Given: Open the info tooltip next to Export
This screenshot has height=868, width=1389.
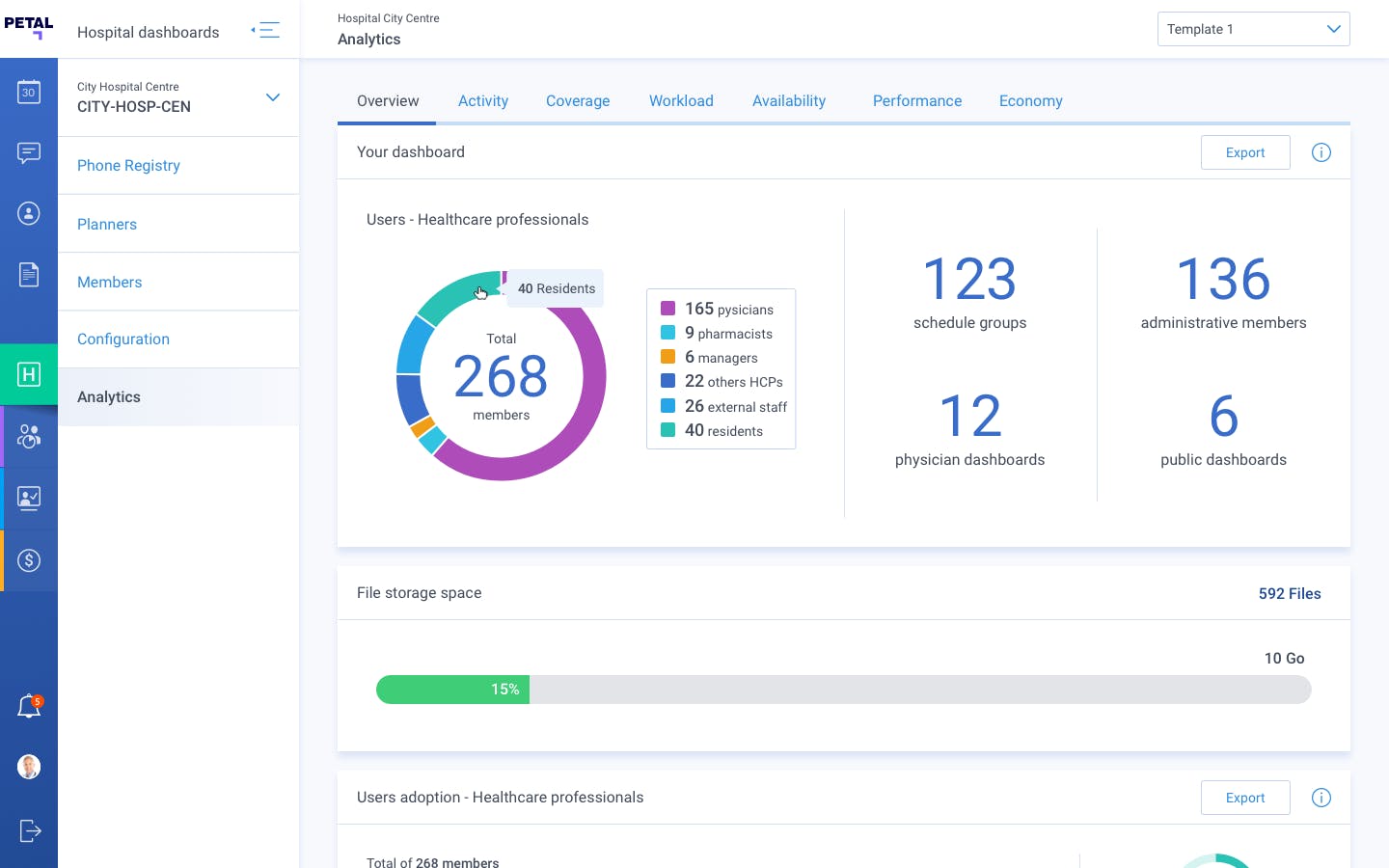Looking at the screenshot, I should coord(1321,152).
